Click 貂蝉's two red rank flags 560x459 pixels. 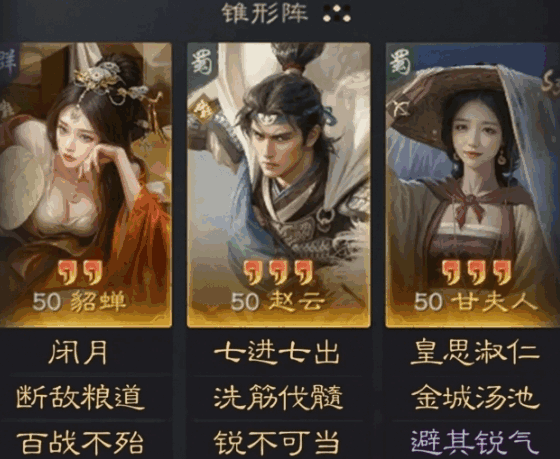[x=80, y=272]
